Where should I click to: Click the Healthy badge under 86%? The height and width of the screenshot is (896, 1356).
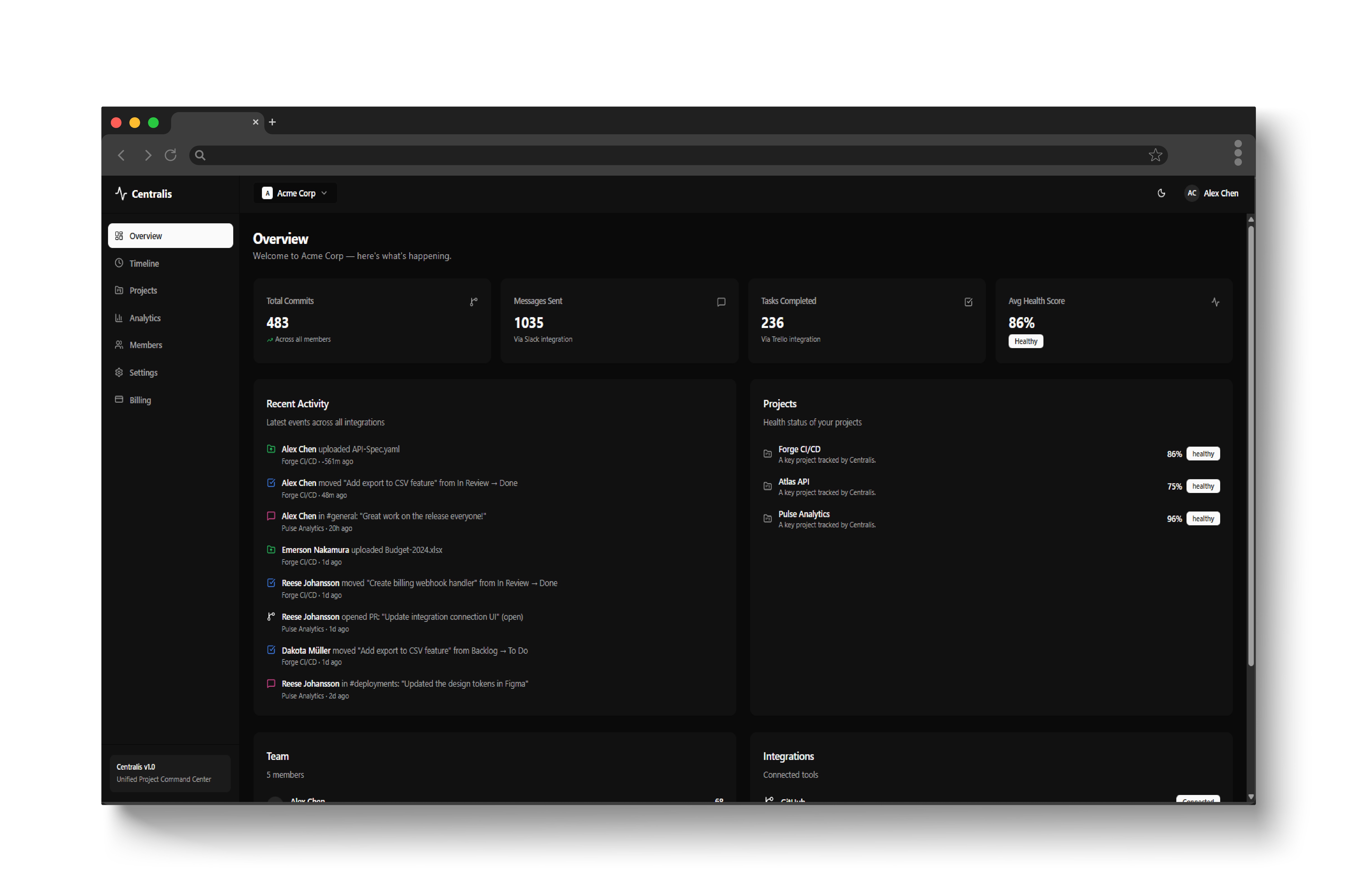click(1026, 341)
